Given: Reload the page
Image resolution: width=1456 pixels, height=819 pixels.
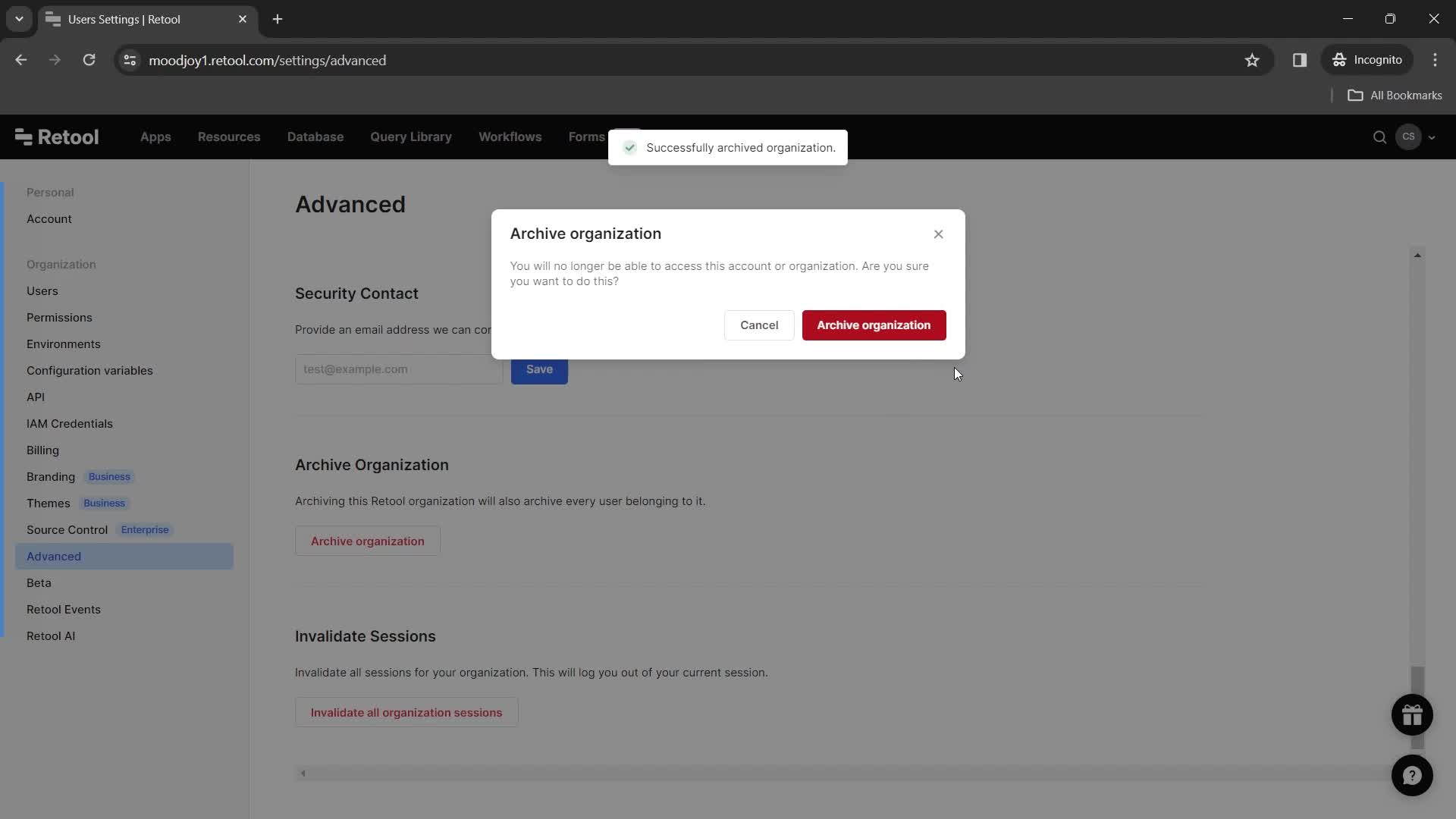Looking at the screenshot, I should (x=89, y=60).
